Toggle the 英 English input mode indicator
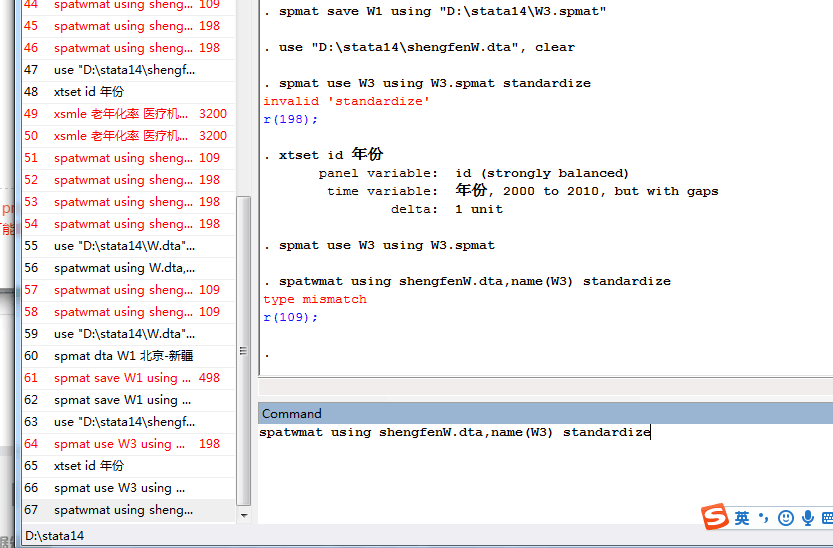 click(742, 518)
